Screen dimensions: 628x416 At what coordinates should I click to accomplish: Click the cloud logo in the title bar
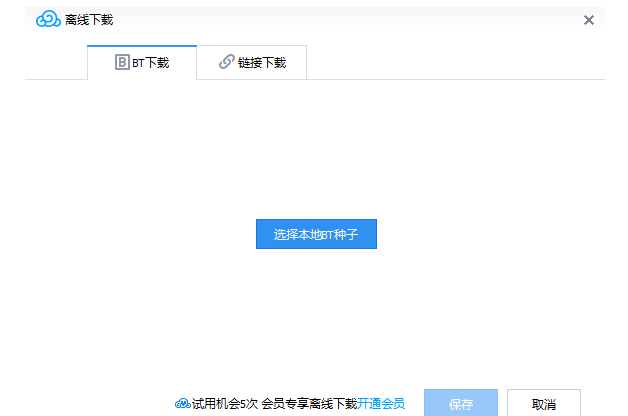click(x=48, y=20)
